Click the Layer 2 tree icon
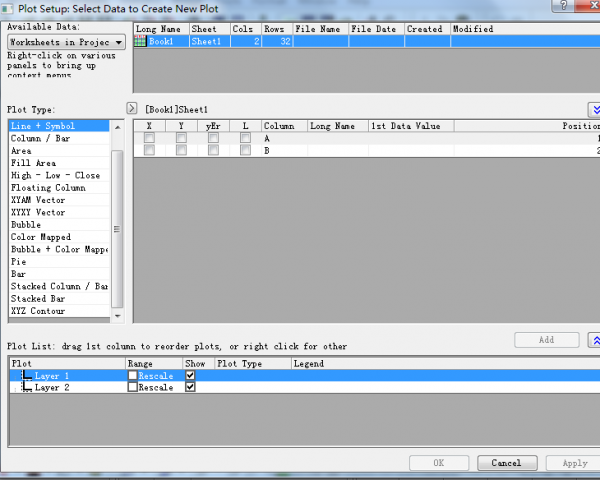 pyautogui.click(x=24, y=387)
